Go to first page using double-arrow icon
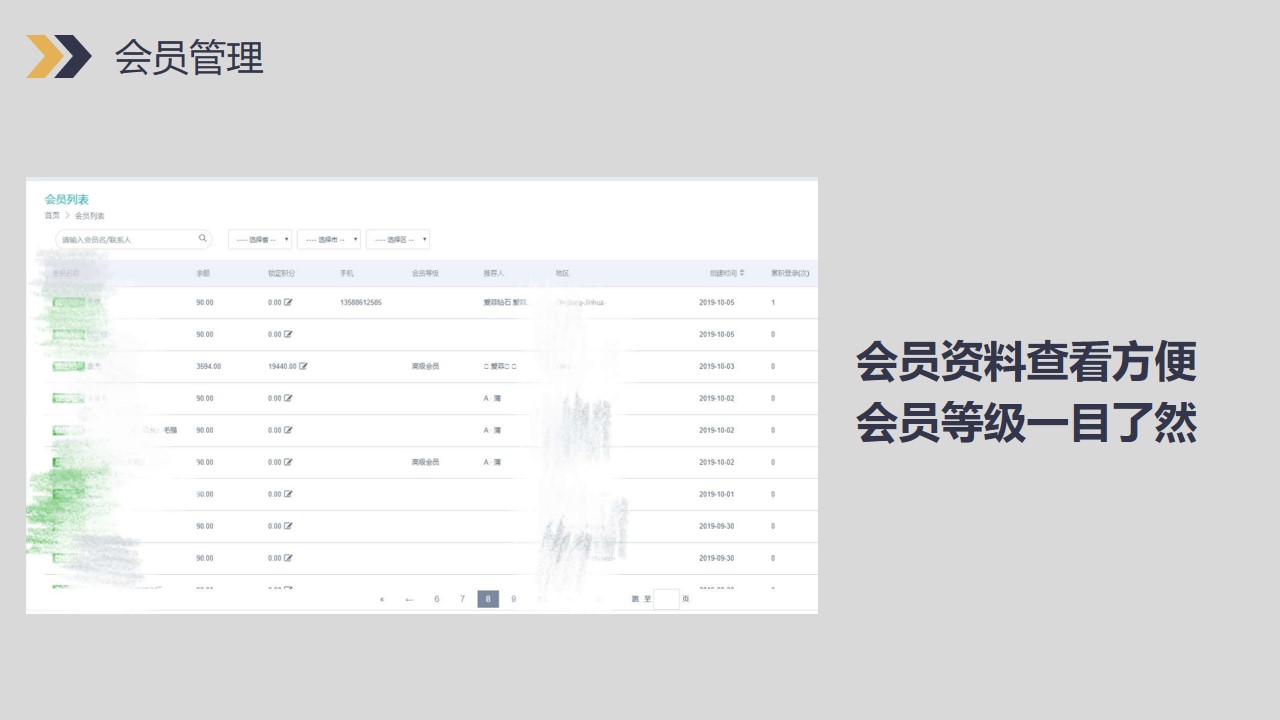This screenshot has height=720, width=1280. click(382, 600)
